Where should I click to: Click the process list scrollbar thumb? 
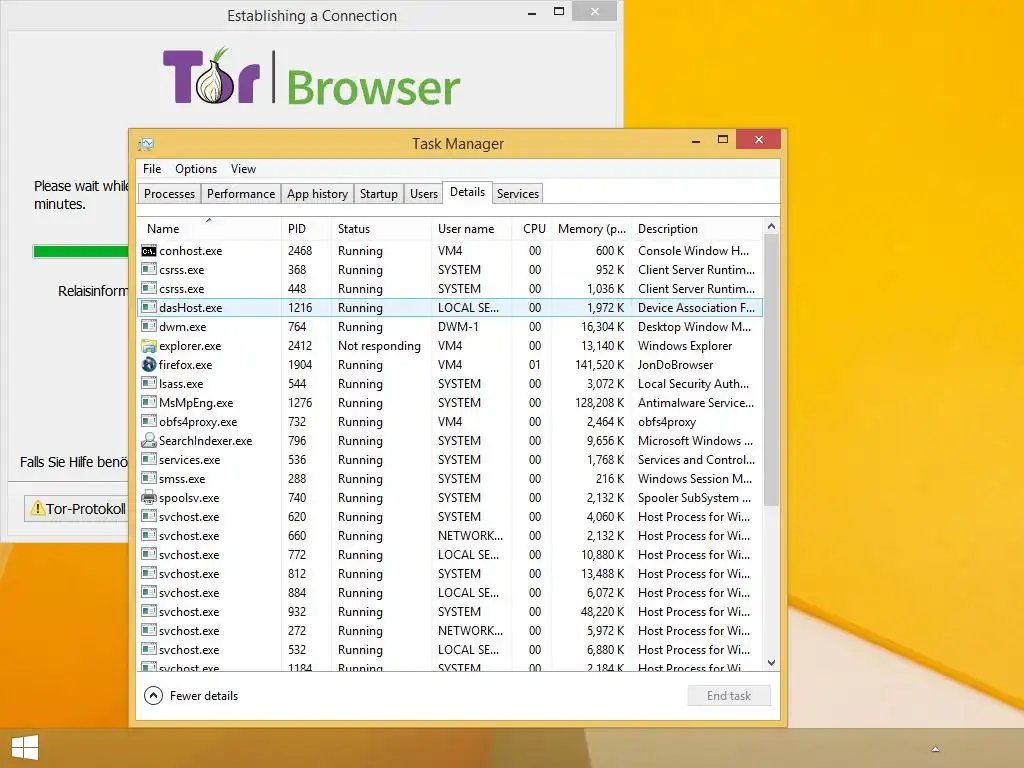coord(771,369)
